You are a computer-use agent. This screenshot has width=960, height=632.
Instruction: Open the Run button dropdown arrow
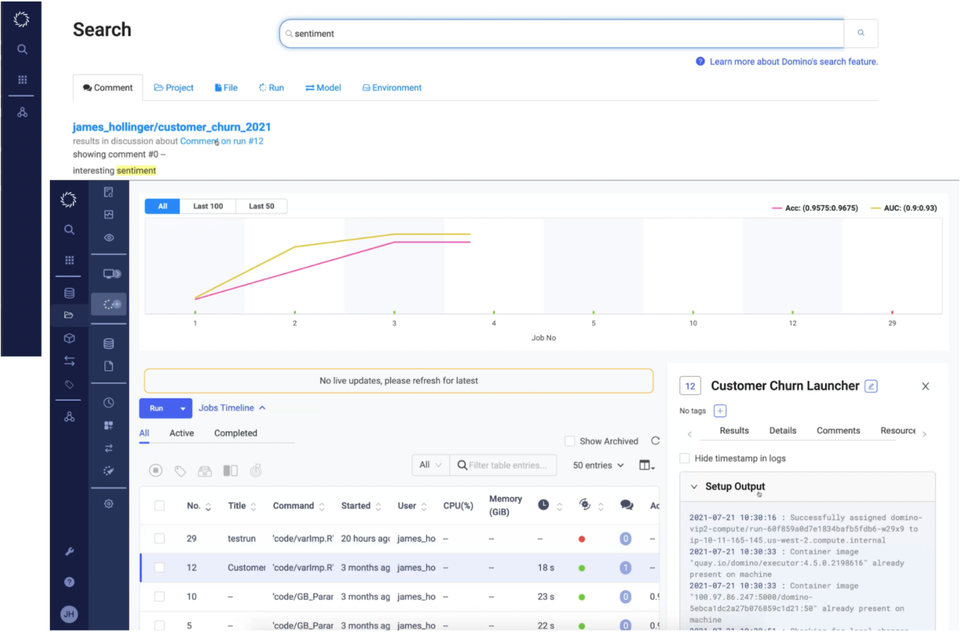183,408
